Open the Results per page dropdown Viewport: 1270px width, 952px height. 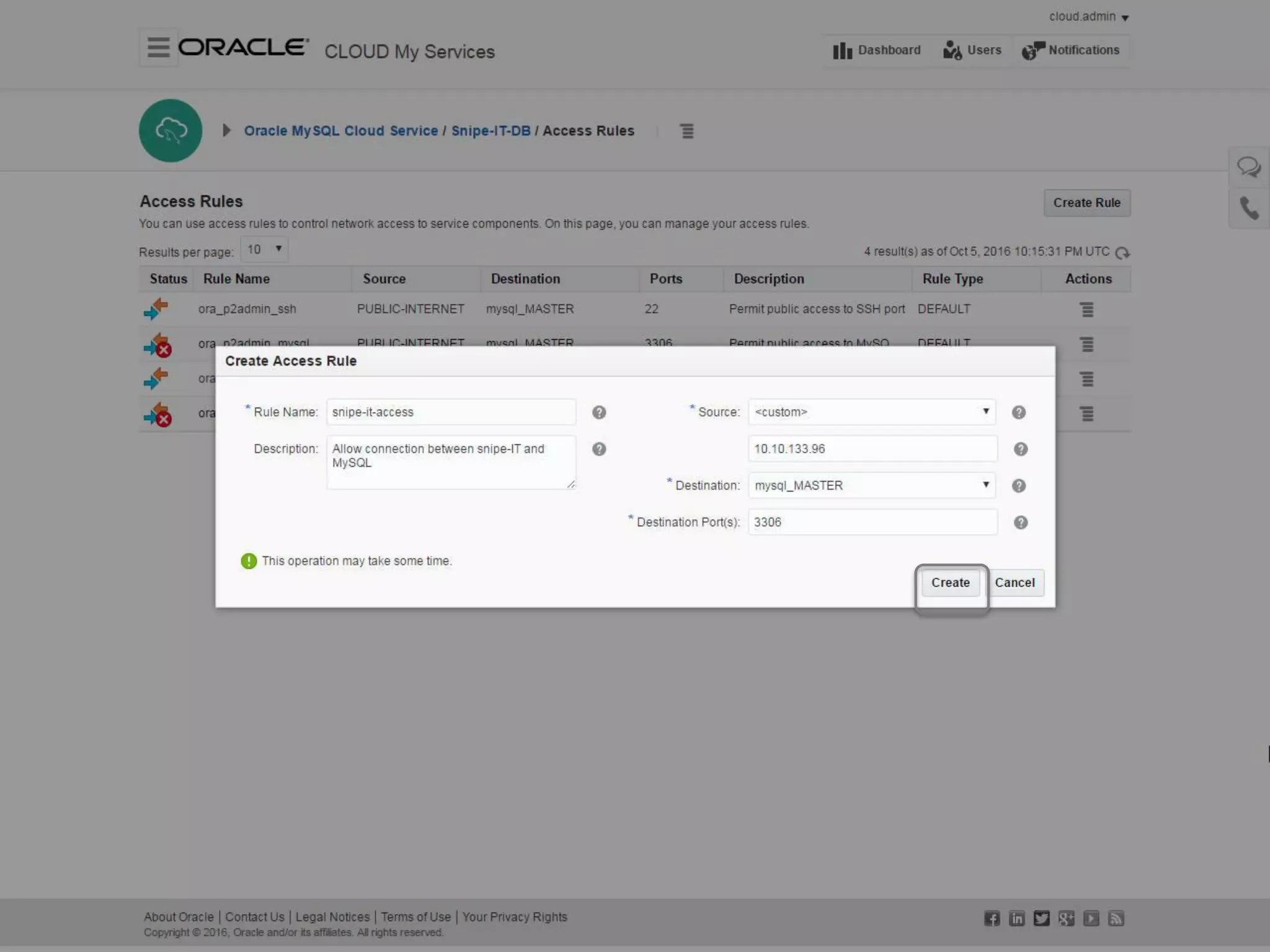tap(264, 249)
